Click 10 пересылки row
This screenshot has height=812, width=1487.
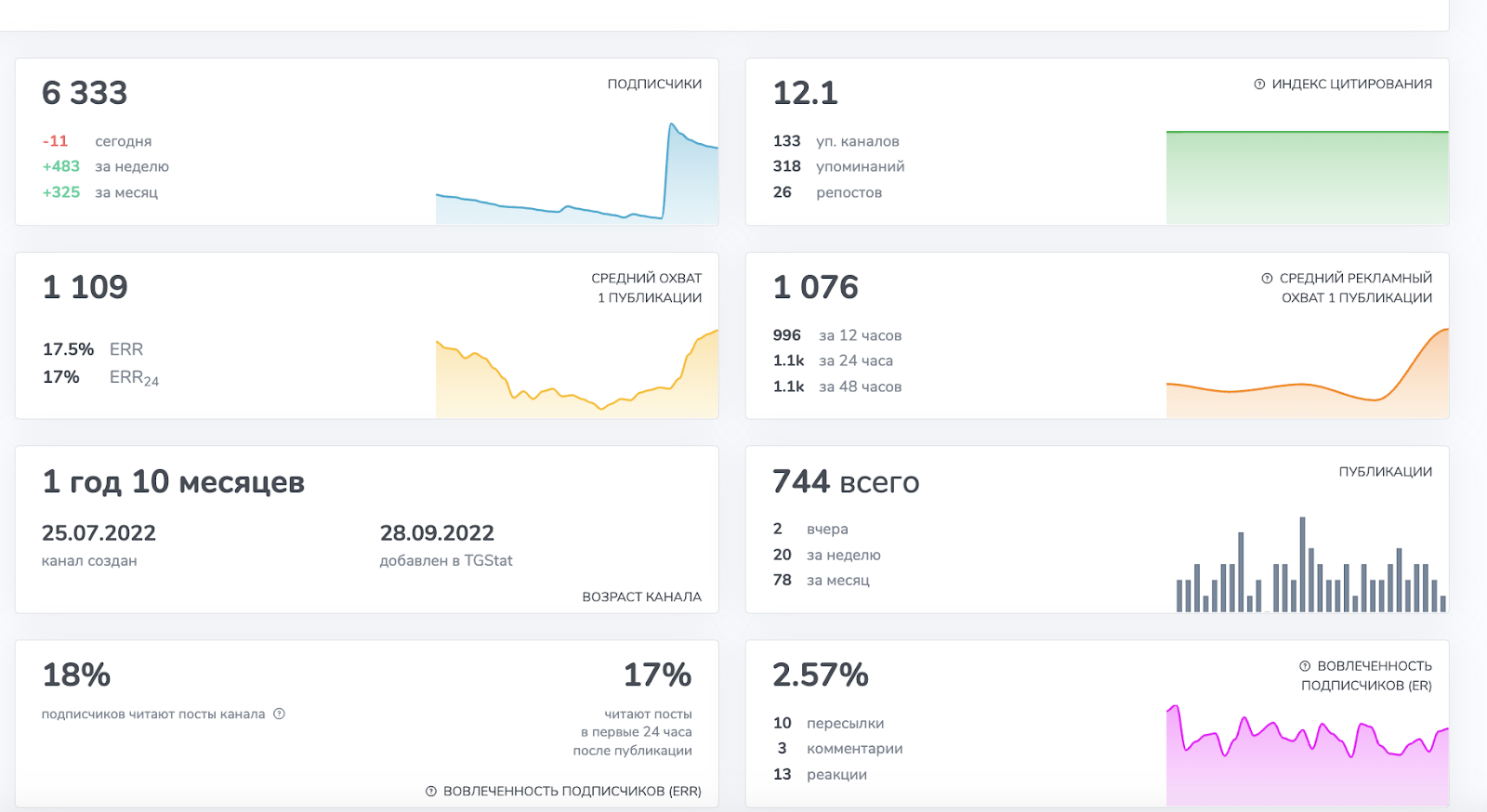click(828, 723)
